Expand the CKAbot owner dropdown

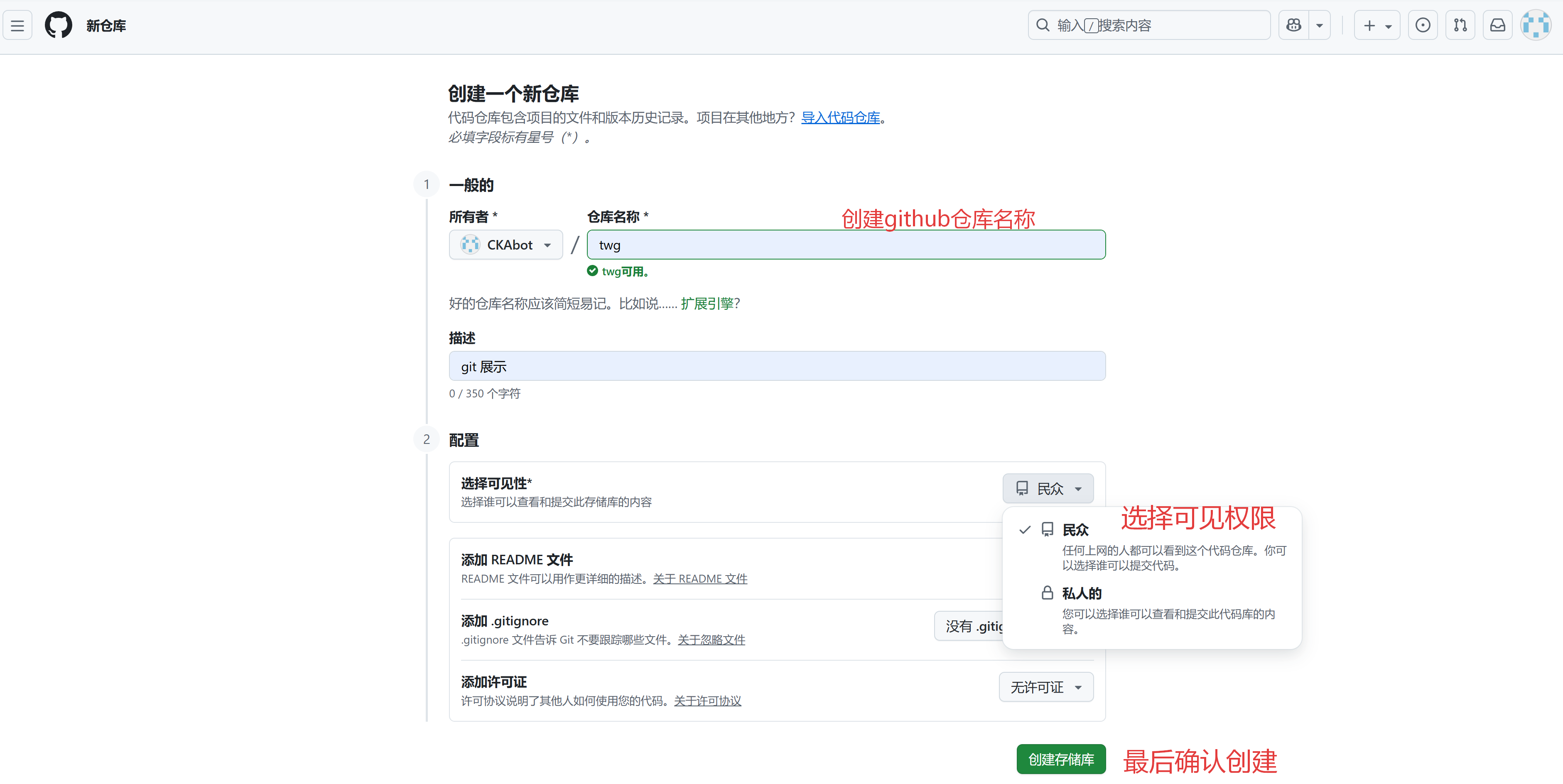(x=505, y=245)
